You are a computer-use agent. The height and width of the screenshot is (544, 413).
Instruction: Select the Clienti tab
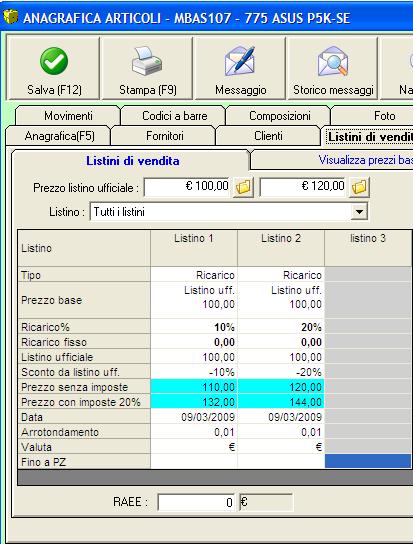pyautogui.click(x=268, y=136)
